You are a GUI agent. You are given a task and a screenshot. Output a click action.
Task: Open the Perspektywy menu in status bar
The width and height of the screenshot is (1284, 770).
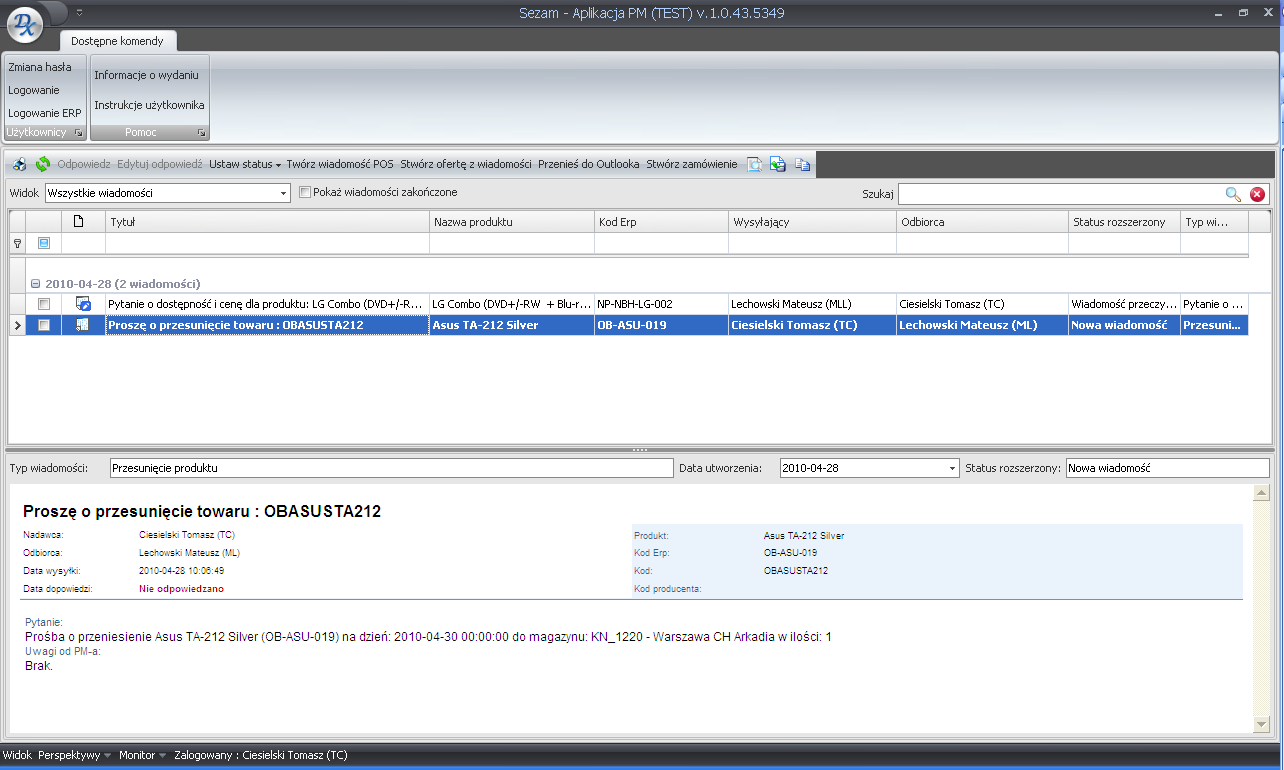(x=75, y=755)
